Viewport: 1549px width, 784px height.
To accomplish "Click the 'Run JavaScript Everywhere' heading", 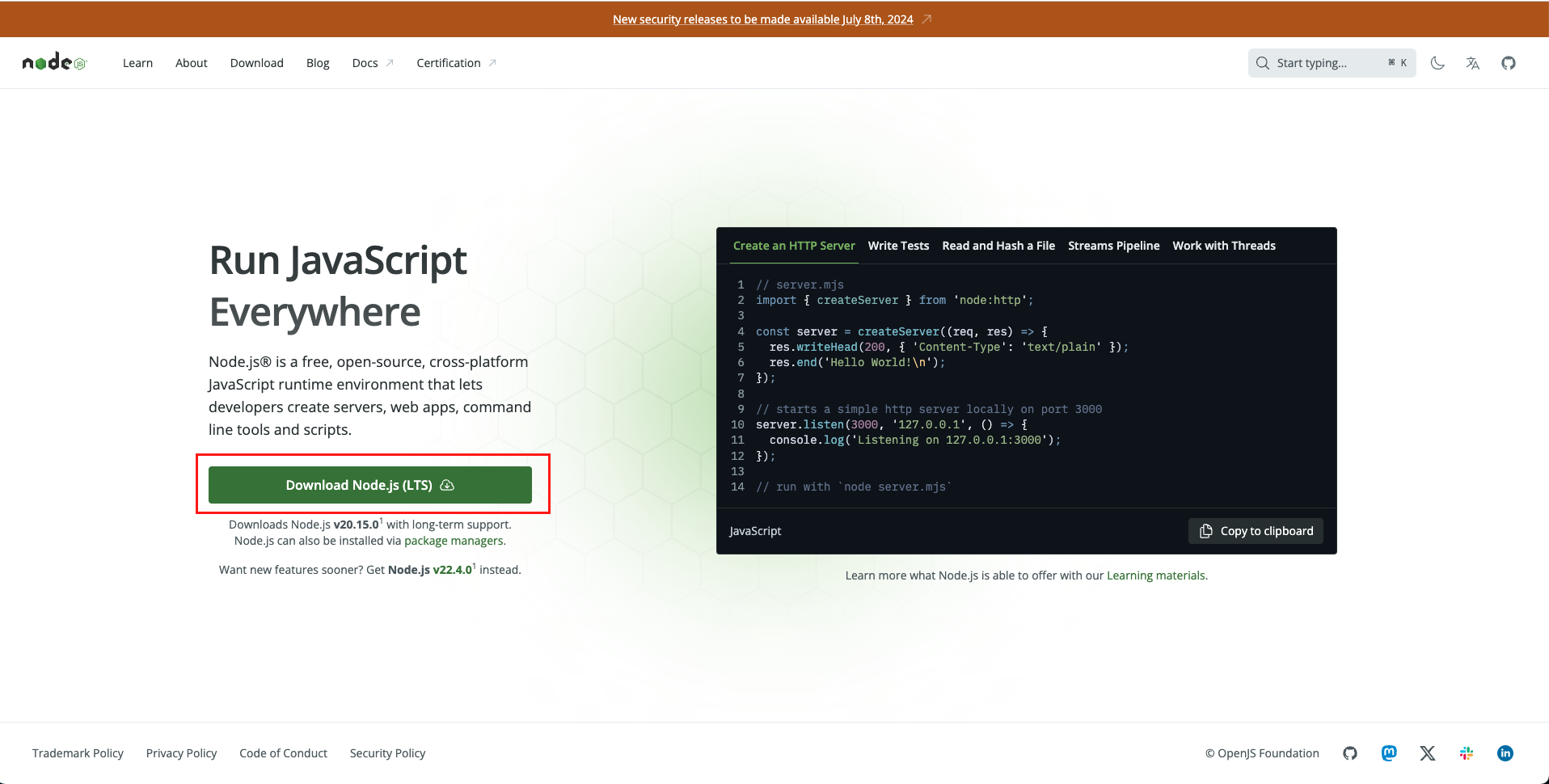I will click(x=338, y=286).
